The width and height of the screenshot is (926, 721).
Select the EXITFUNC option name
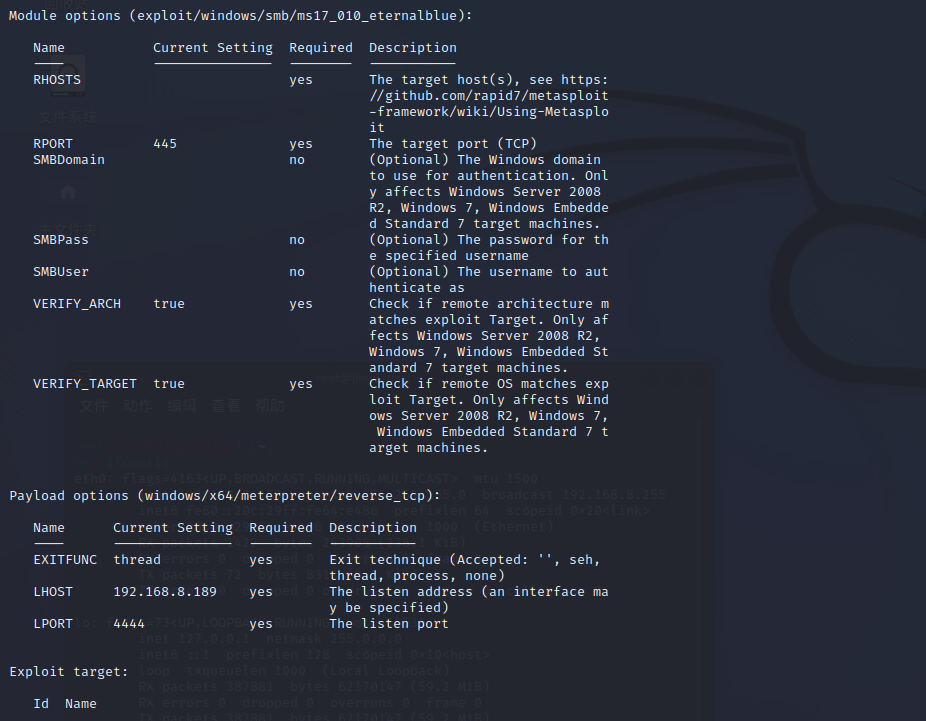pos(65,560)
